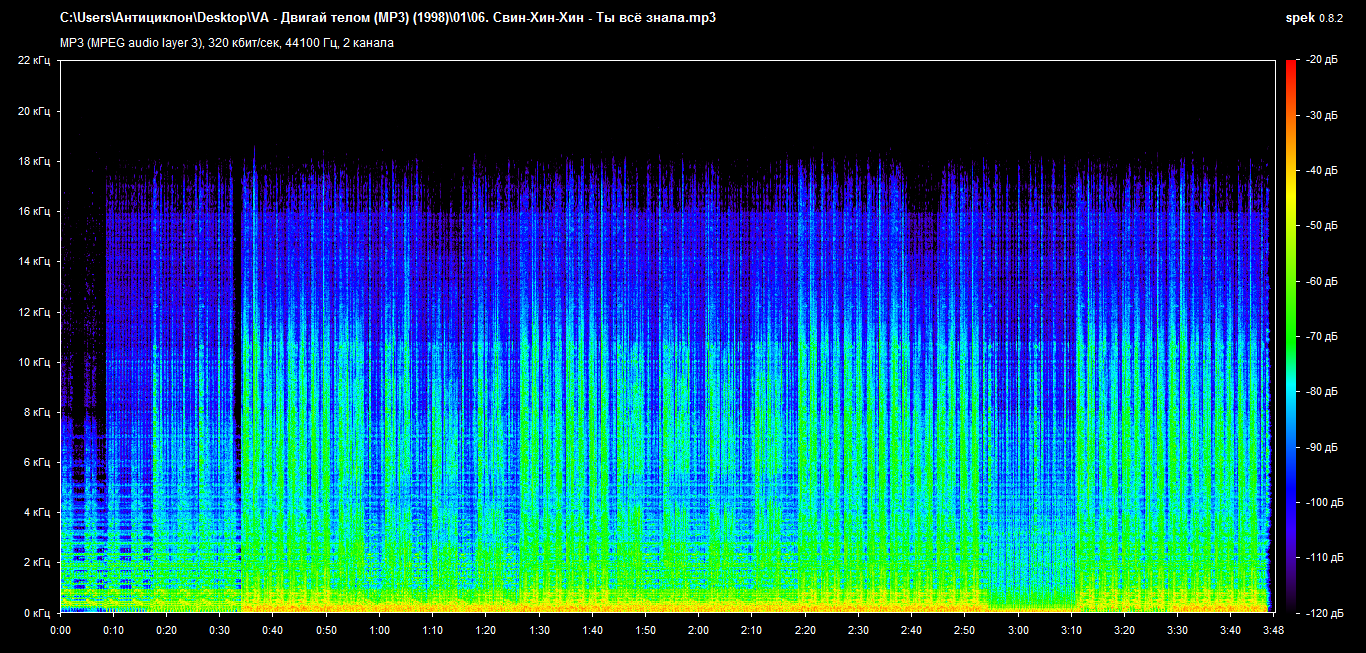Click the 0:00 time axis label
1366x653 pixels.
(x=60, y=631)
